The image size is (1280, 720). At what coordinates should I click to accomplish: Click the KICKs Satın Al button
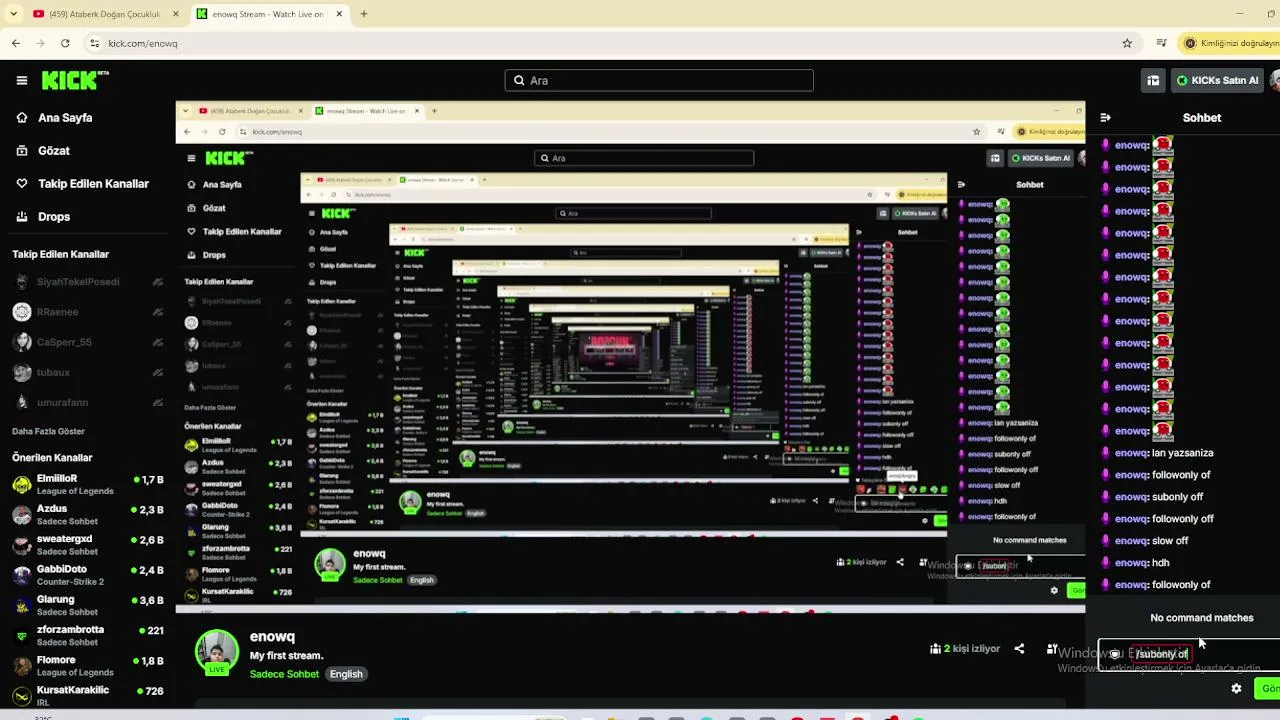(x=1217, y=81)
